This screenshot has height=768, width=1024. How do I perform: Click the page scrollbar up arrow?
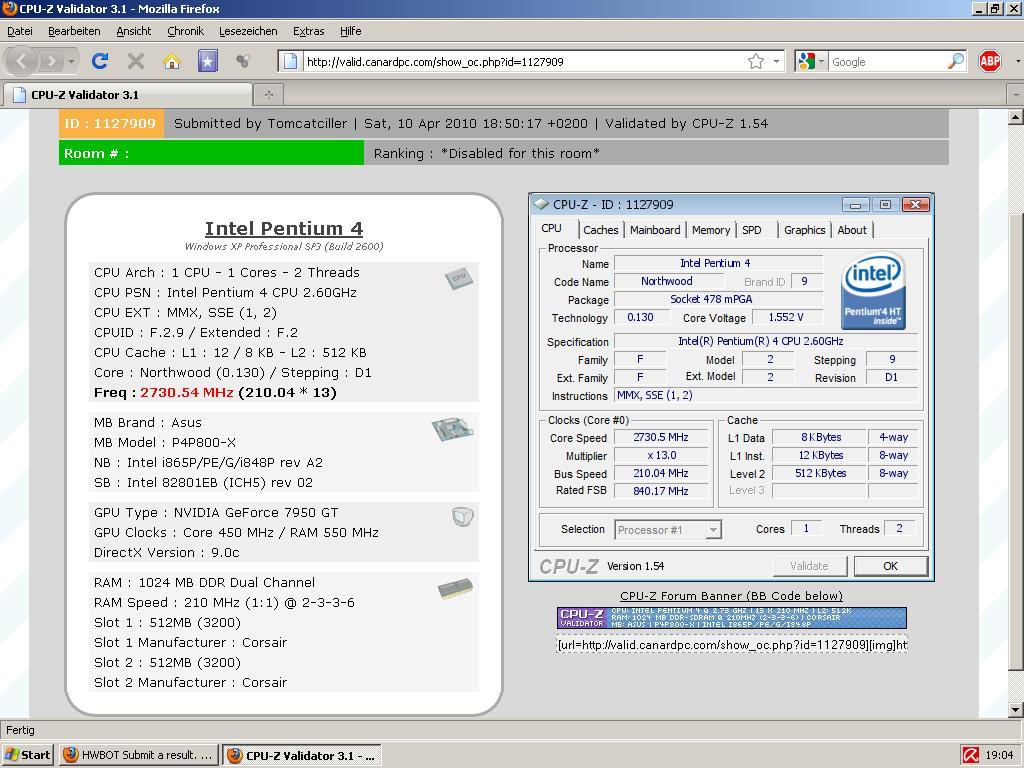[x=1015, y=118]
